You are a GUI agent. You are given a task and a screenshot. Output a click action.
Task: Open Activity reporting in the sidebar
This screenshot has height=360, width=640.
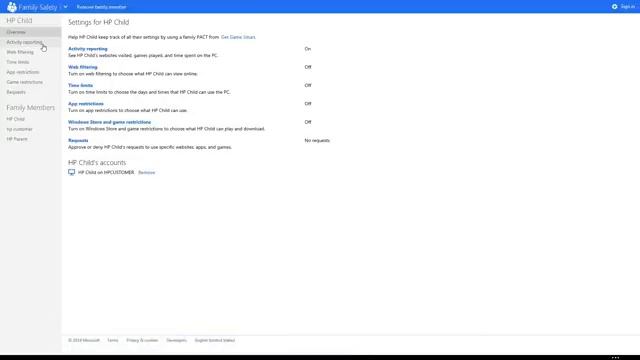click(x=24, y=42)
